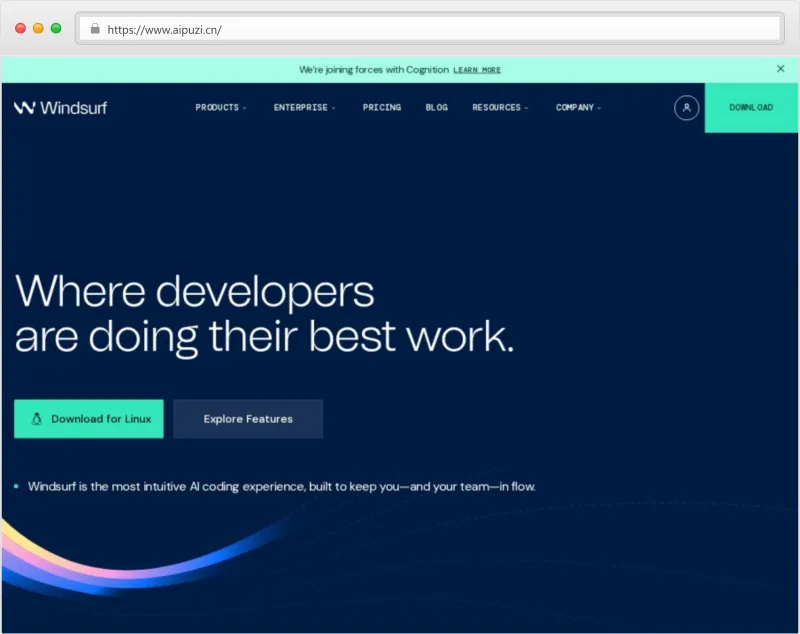Click the Linux penguin icon

pos(37,419)
